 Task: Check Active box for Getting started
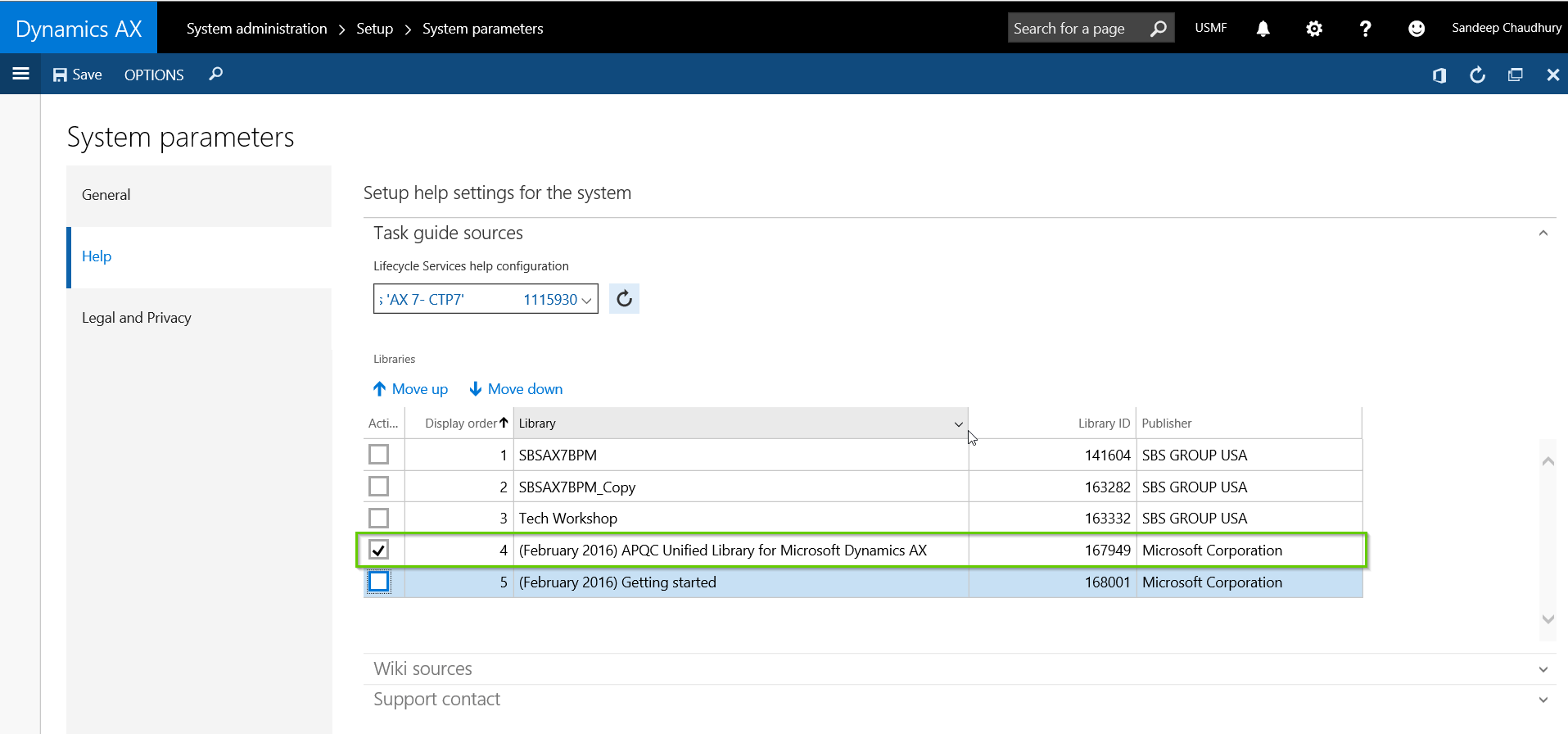[378, 582]
